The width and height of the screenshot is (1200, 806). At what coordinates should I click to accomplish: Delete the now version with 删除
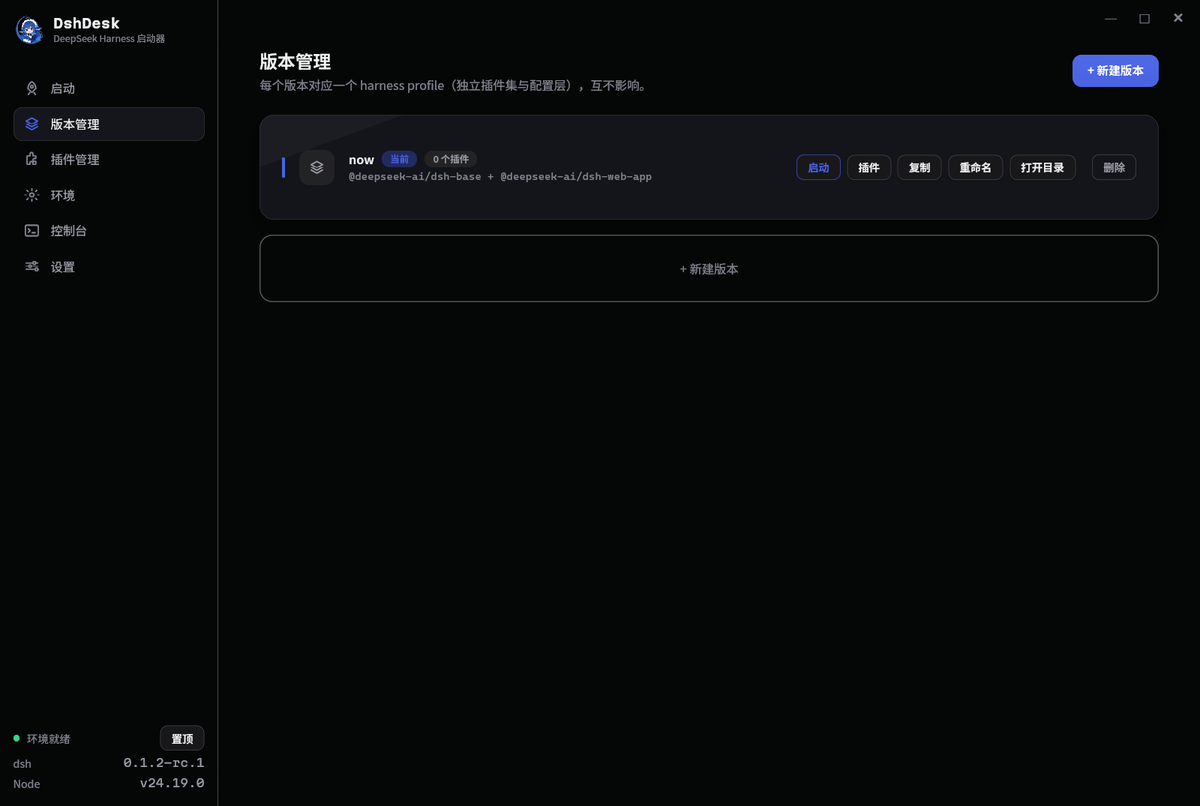point(1114,168)
